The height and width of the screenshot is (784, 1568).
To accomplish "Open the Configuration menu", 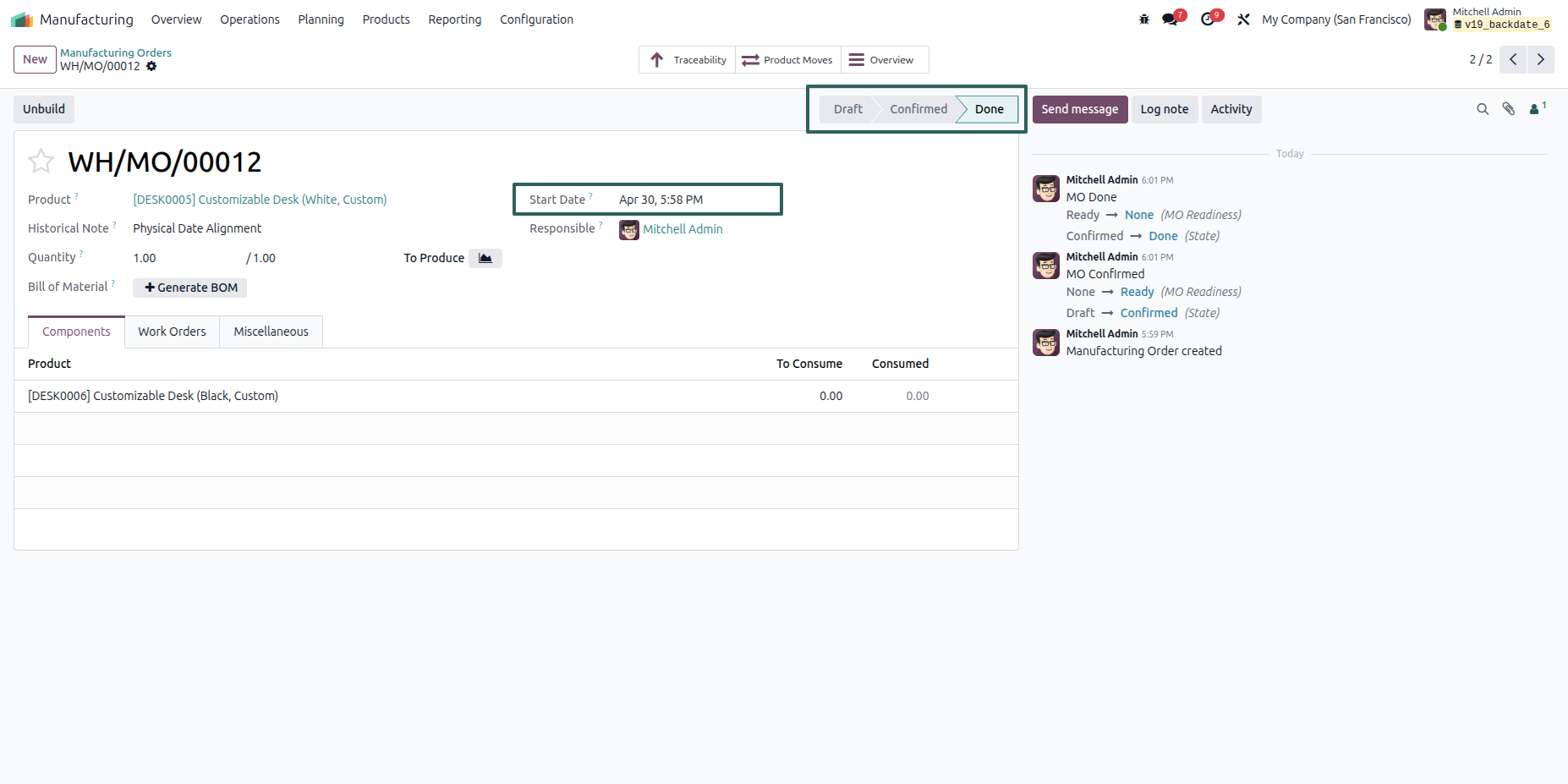I will [x=536, y=19].
